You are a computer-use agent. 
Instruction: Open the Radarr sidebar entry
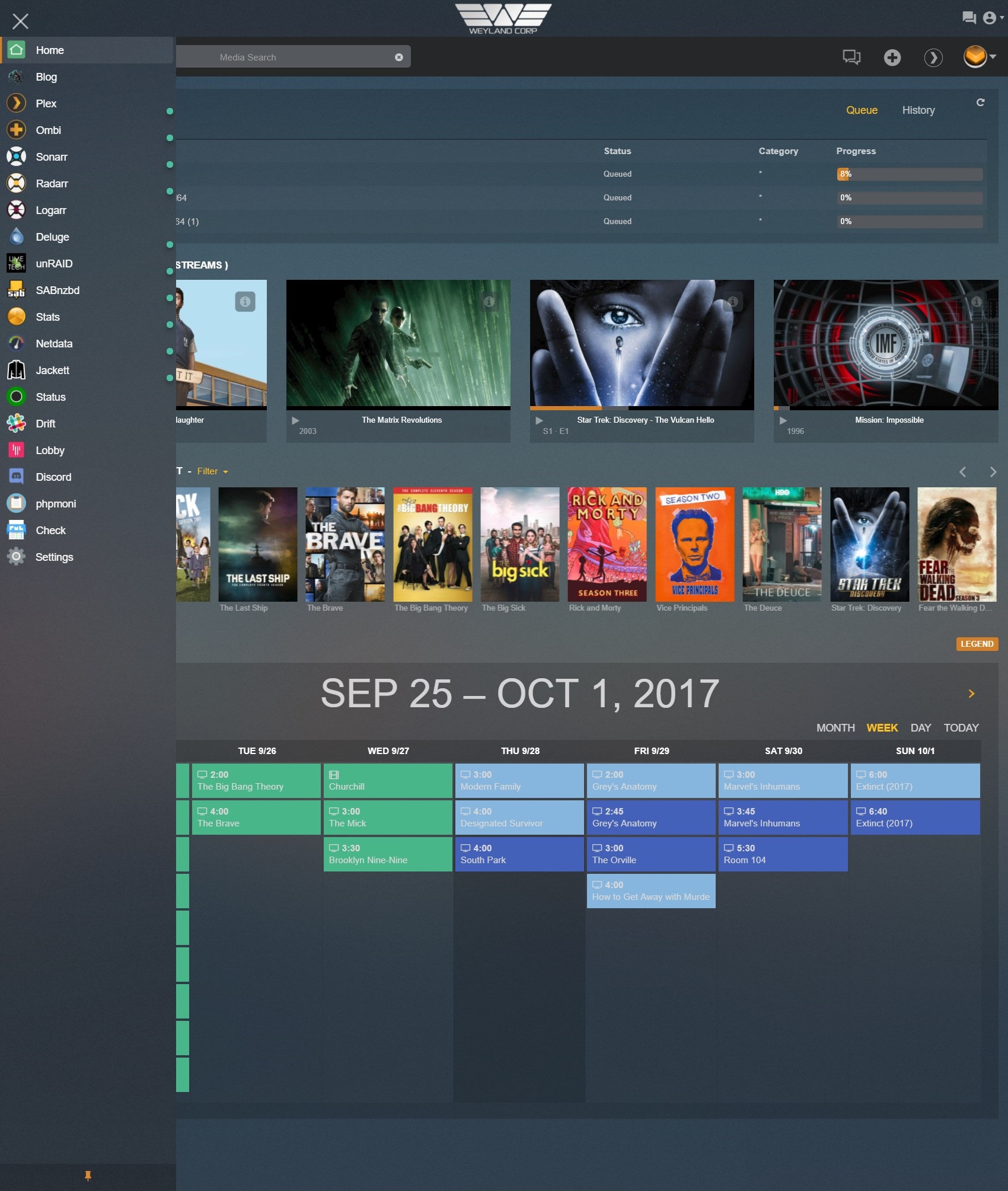[x=87, y=184]
